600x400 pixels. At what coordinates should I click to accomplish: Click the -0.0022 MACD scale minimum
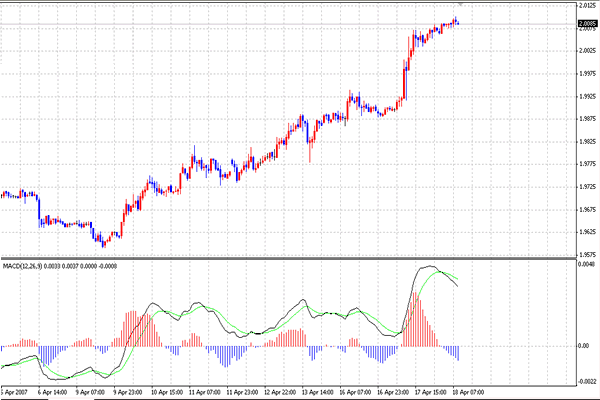pyautogui.click(x=587, y=382)
